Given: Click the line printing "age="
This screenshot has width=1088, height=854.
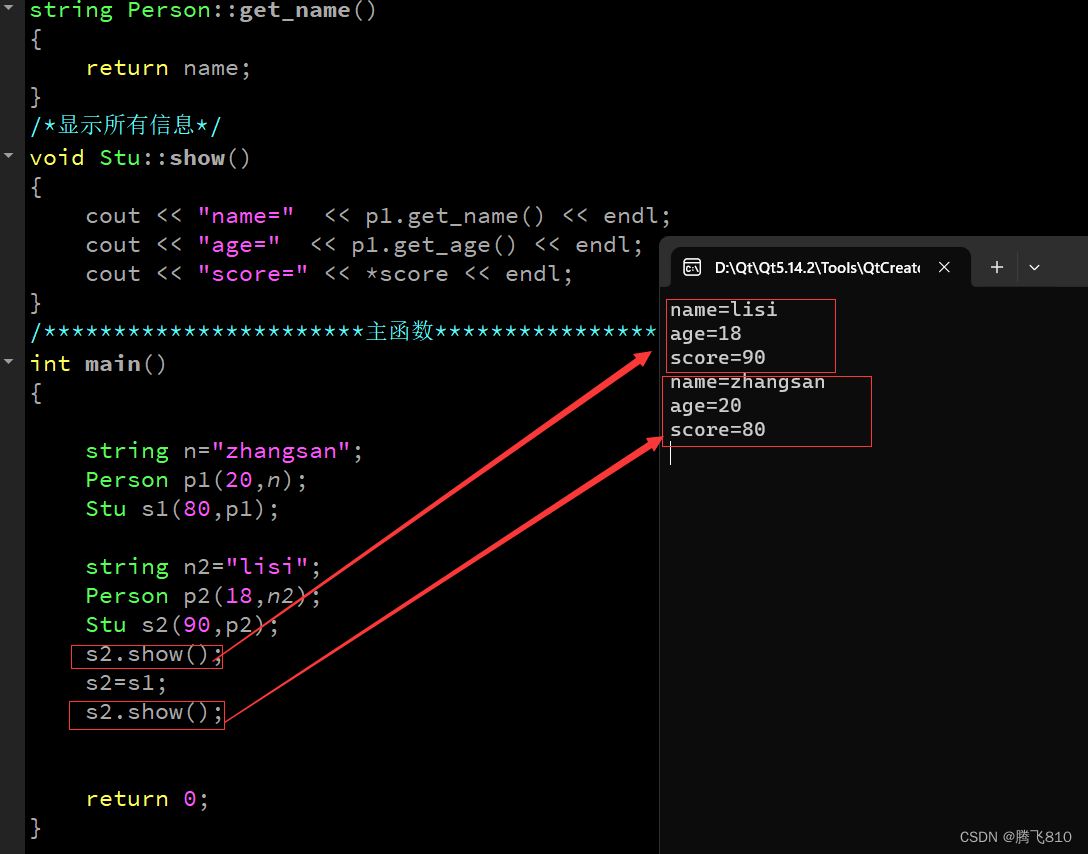Looking at the screenshot, I should [364, 245].
